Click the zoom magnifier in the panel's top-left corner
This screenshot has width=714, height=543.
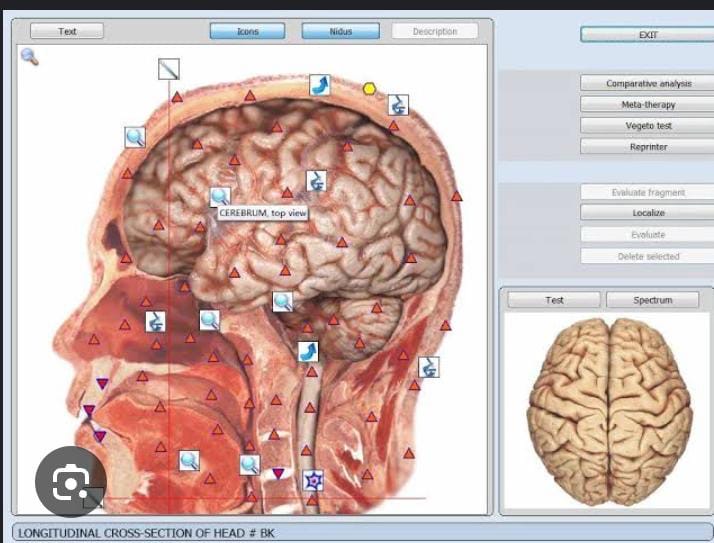pos(29,56)
